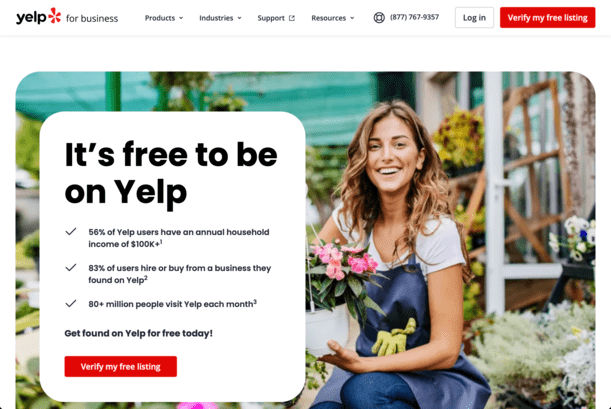Click the external link icon beside Support
This screenshot has height=409, width=611.
coord(292,18)
